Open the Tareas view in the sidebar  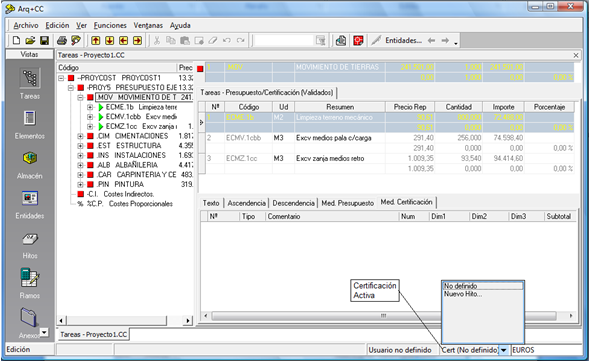click(x=30, y=84)
